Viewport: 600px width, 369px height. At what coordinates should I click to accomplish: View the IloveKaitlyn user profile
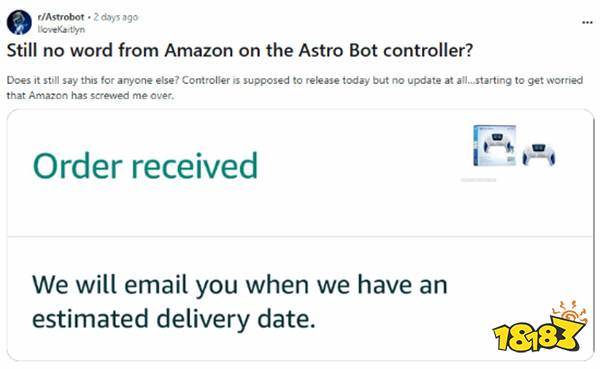[61, 29]
